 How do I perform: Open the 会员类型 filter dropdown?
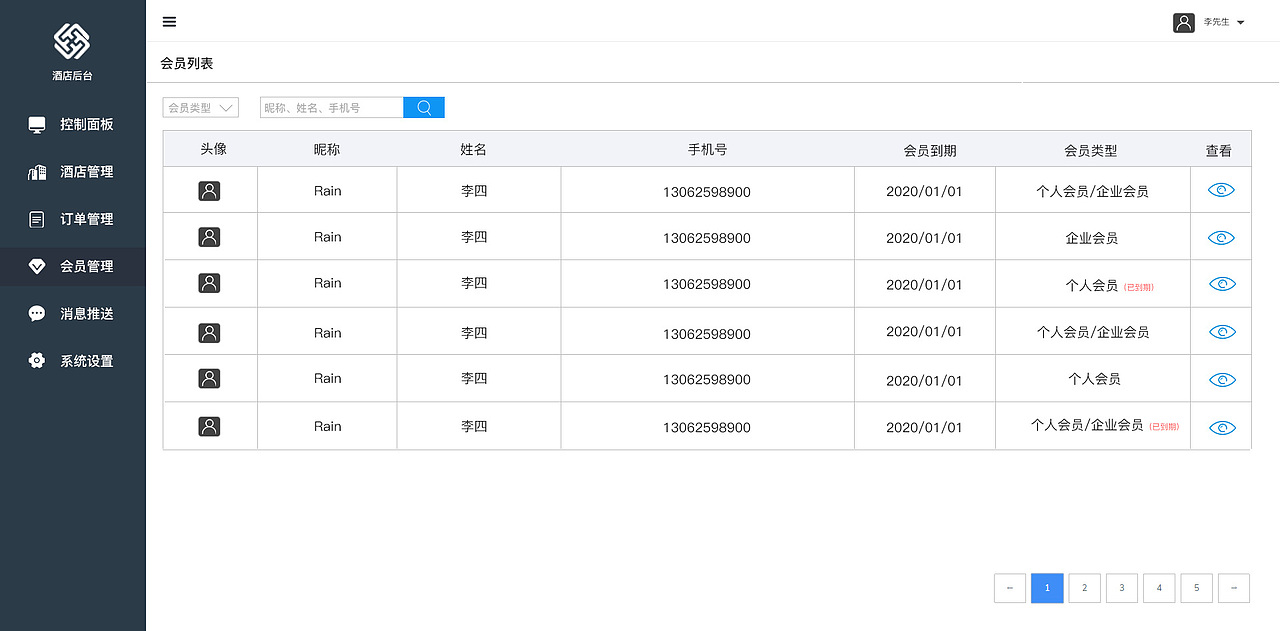click(x=200, y=107)
